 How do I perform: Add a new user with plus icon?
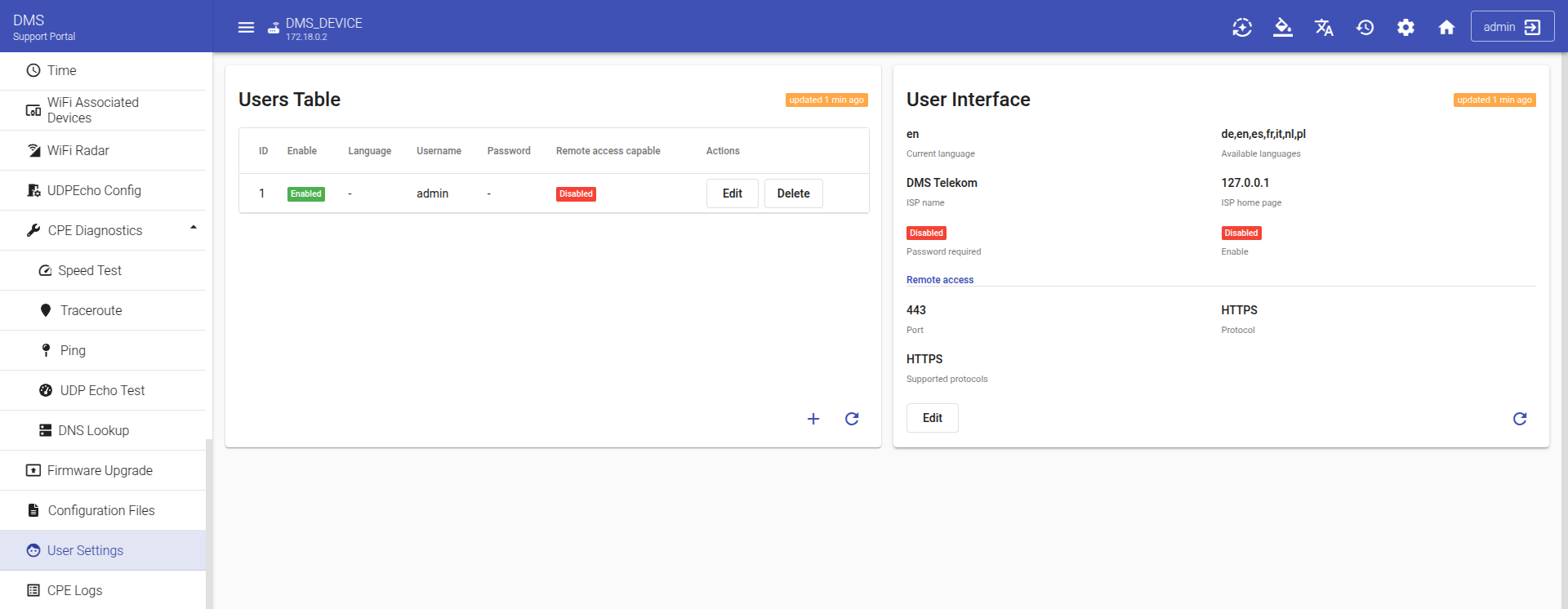click(x=813, y=419)
